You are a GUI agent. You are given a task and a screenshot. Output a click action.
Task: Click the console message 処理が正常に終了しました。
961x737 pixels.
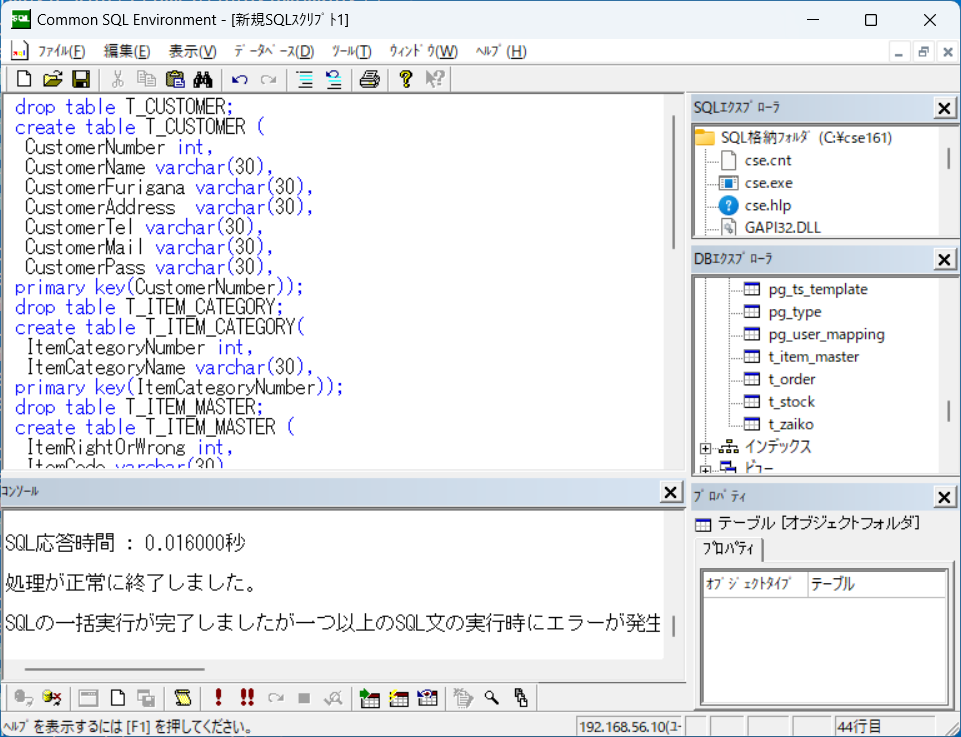[131, 583]
